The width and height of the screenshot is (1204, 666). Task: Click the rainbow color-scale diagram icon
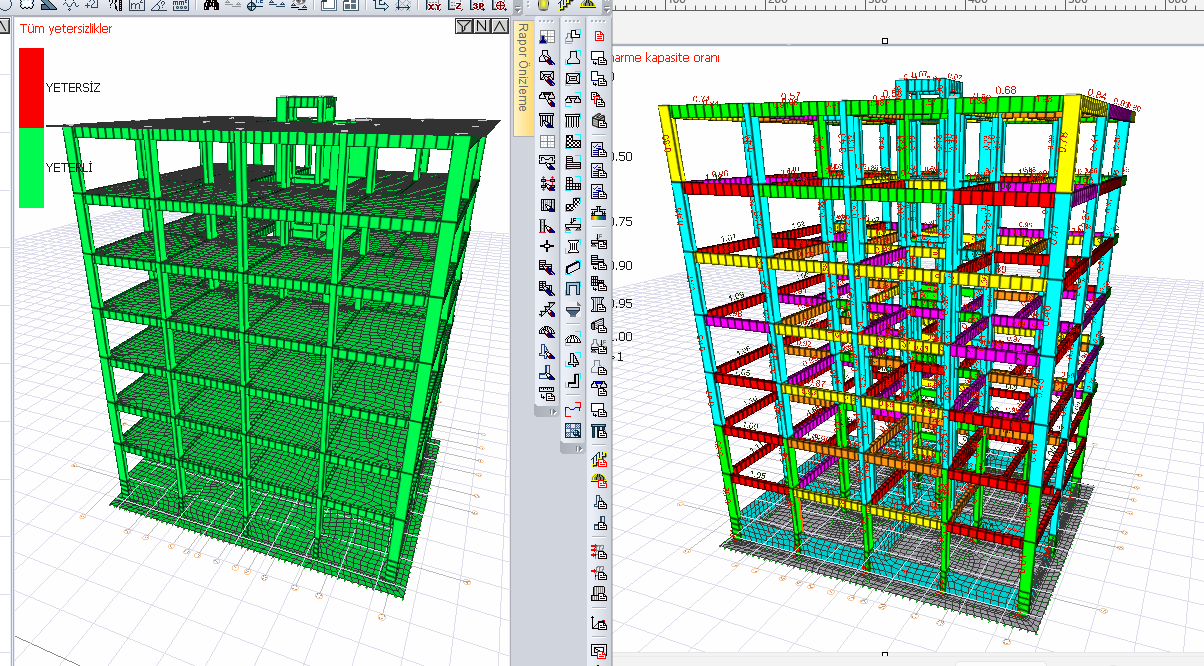[599, 212]
